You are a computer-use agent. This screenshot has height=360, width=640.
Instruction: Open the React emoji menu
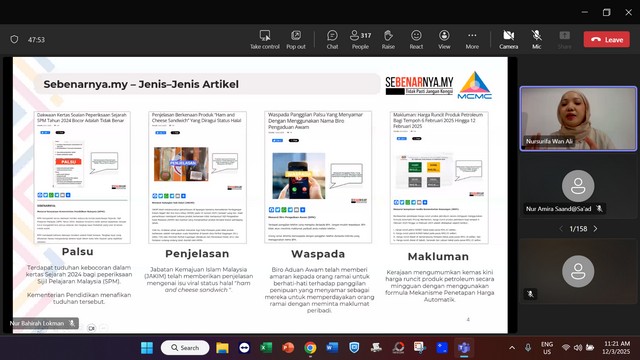[x=416, y=40]
